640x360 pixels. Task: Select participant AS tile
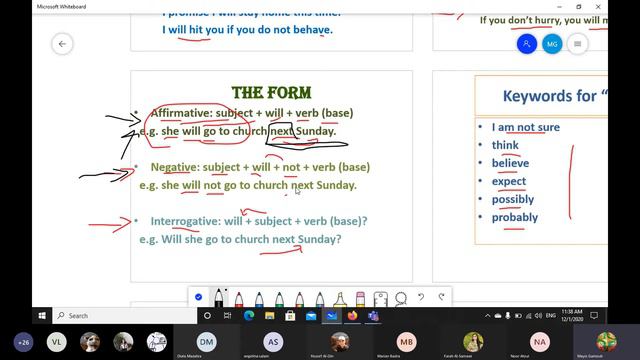click(x=273, y=342)
